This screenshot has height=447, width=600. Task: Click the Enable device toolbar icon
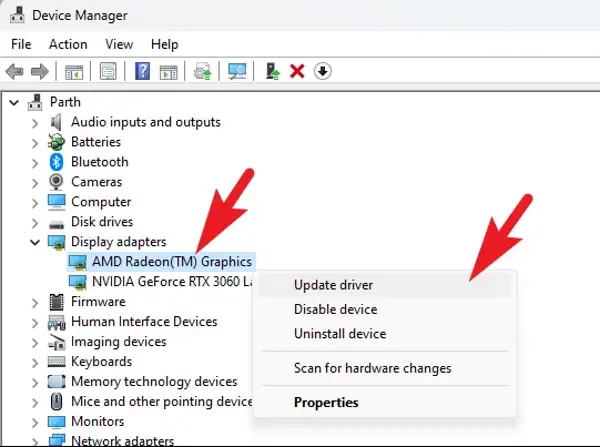272,71
